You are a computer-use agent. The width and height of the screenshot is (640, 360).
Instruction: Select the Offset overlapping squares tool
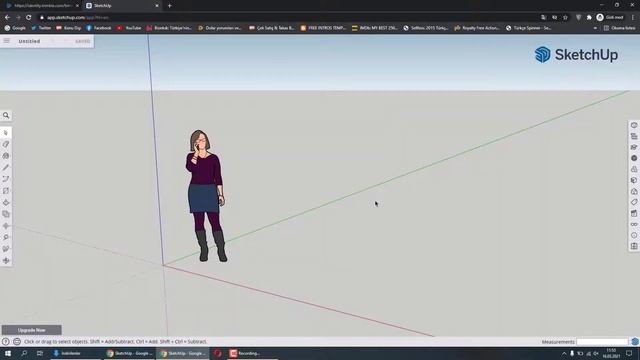pyautogui.click(x=6, y=214)
